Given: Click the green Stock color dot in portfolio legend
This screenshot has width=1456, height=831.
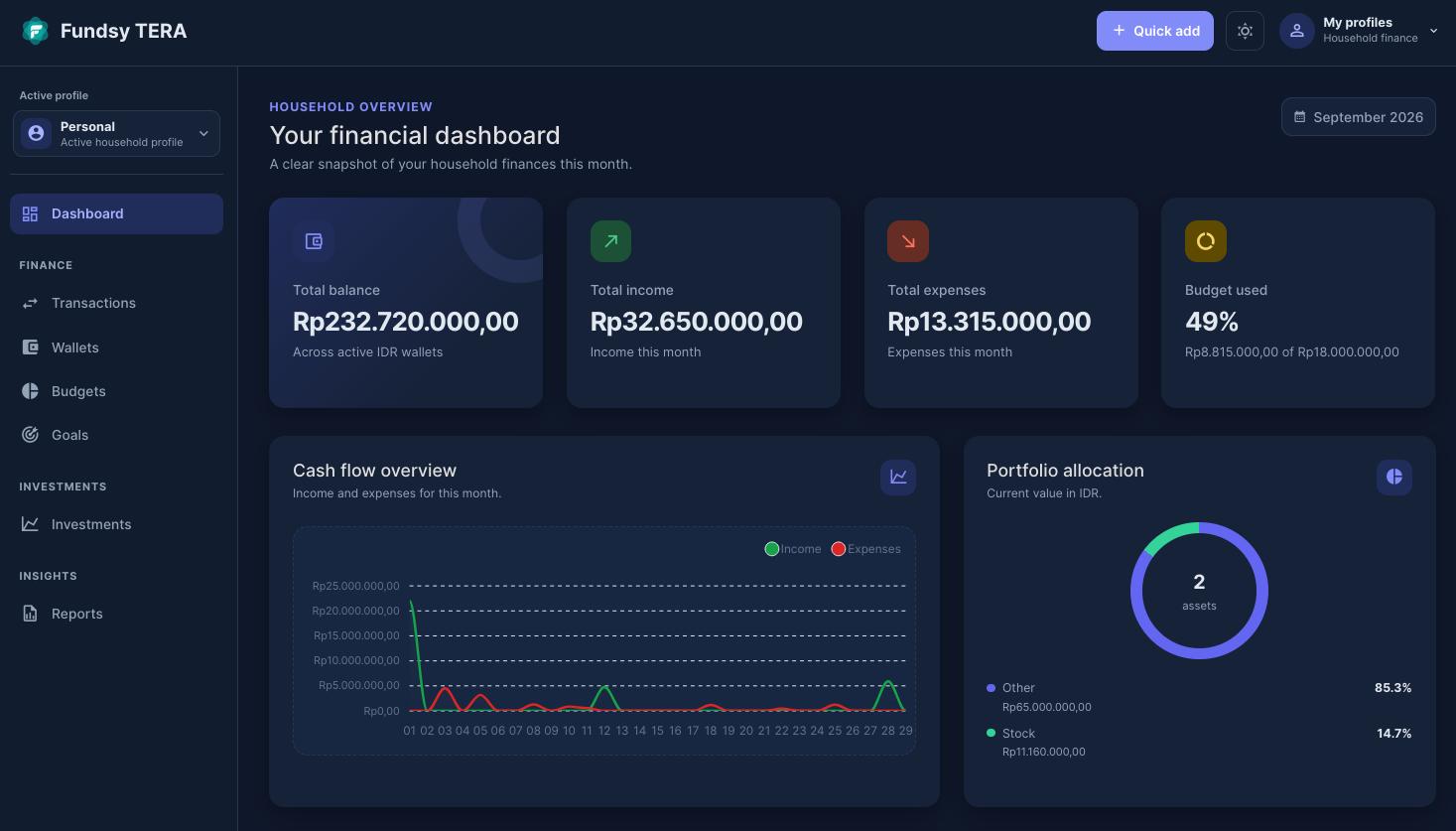Looking at the screenshot, I should tap(991, 733).
